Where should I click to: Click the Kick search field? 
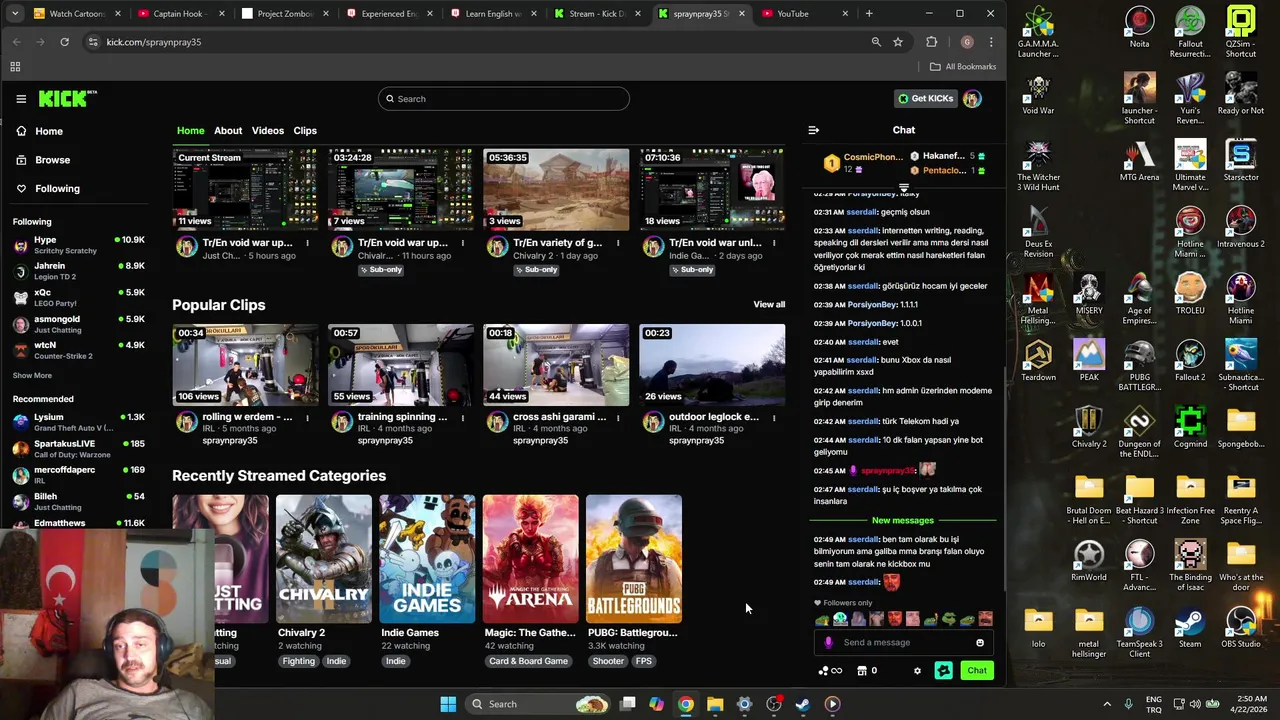tap(504, 99)
